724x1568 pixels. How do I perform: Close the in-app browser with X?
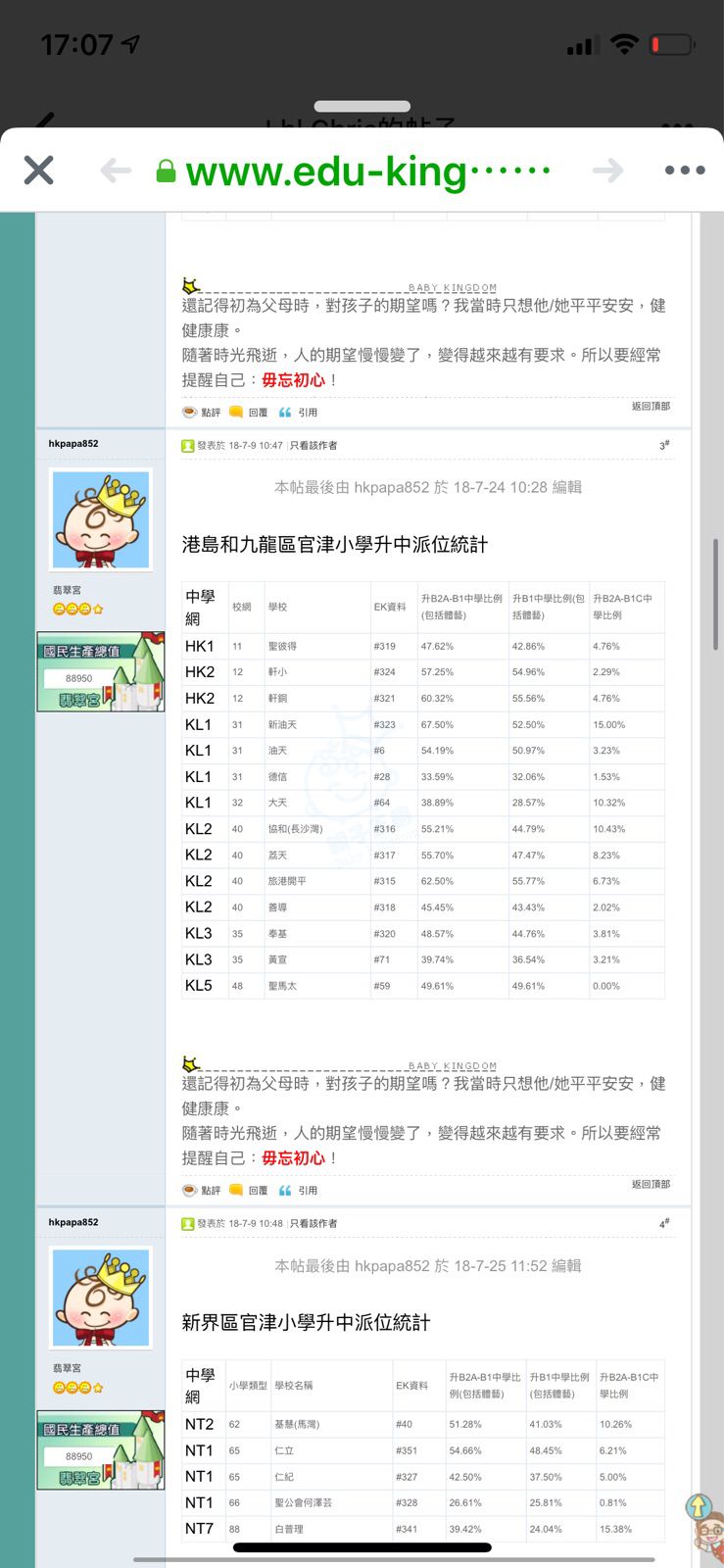(39, 171)
